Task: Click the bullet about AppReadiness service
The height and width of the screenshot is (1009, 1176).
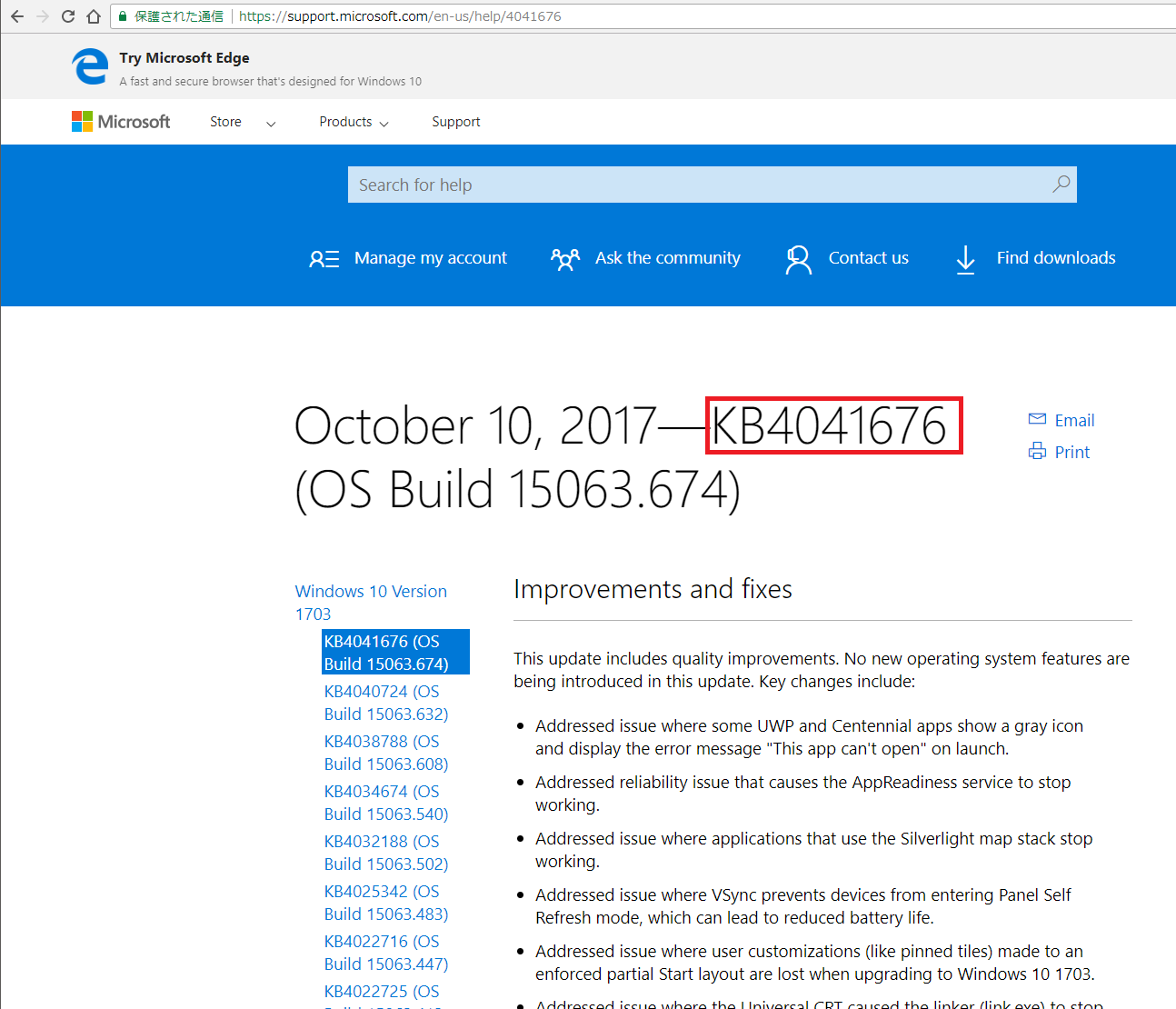Action: coord(802,794)
